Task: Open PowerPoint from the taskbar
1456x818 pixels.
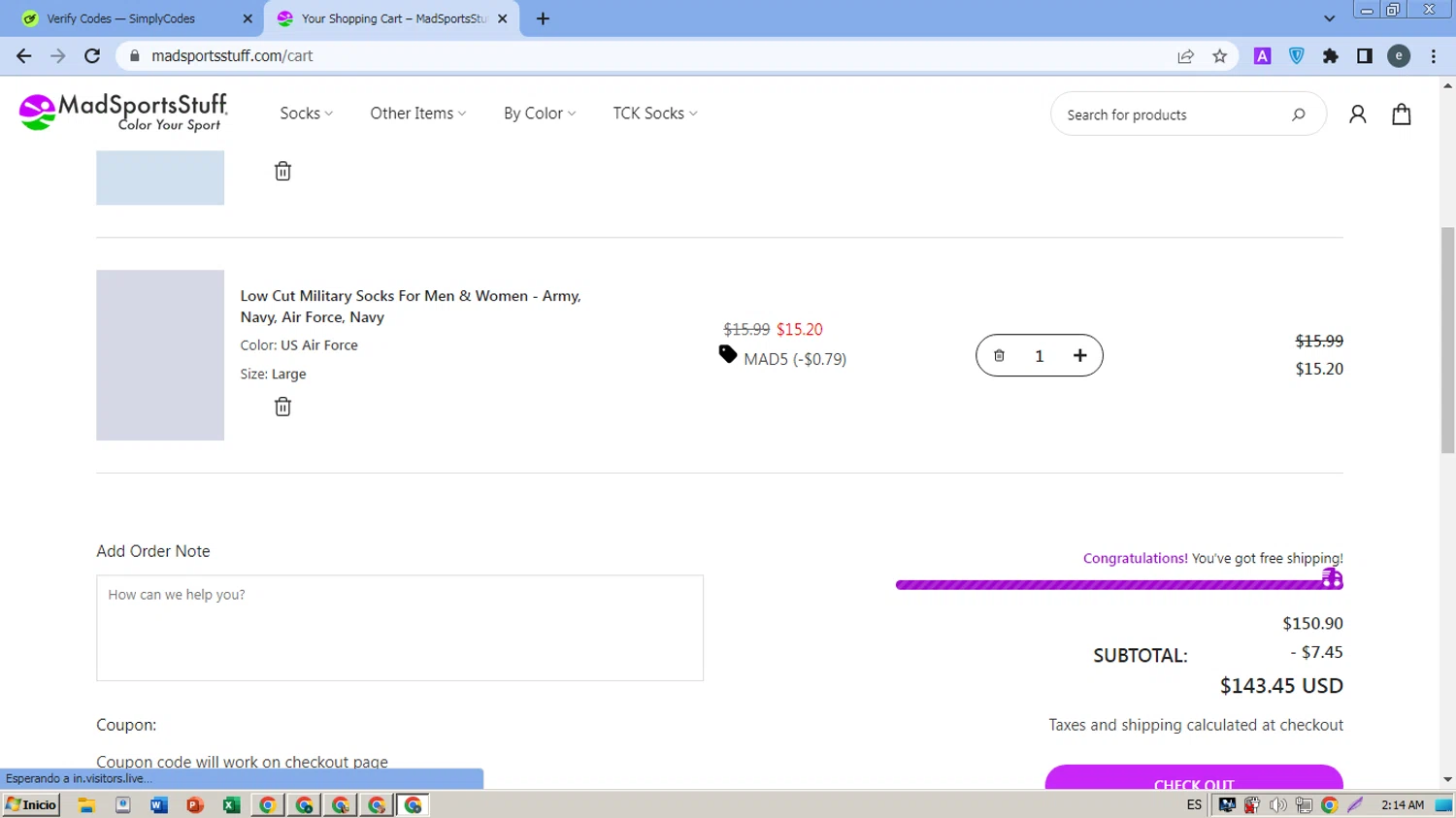Action: pos(195,804)
